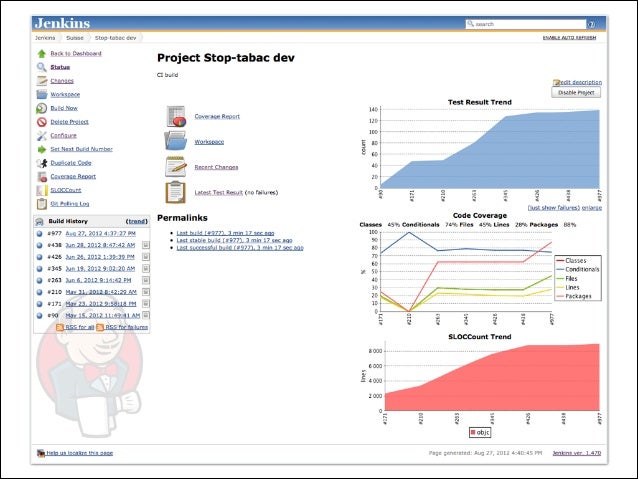This screenshot has height=479, width=638.
Task: Click the RSS for all feed icon
Action: point(60,327)
